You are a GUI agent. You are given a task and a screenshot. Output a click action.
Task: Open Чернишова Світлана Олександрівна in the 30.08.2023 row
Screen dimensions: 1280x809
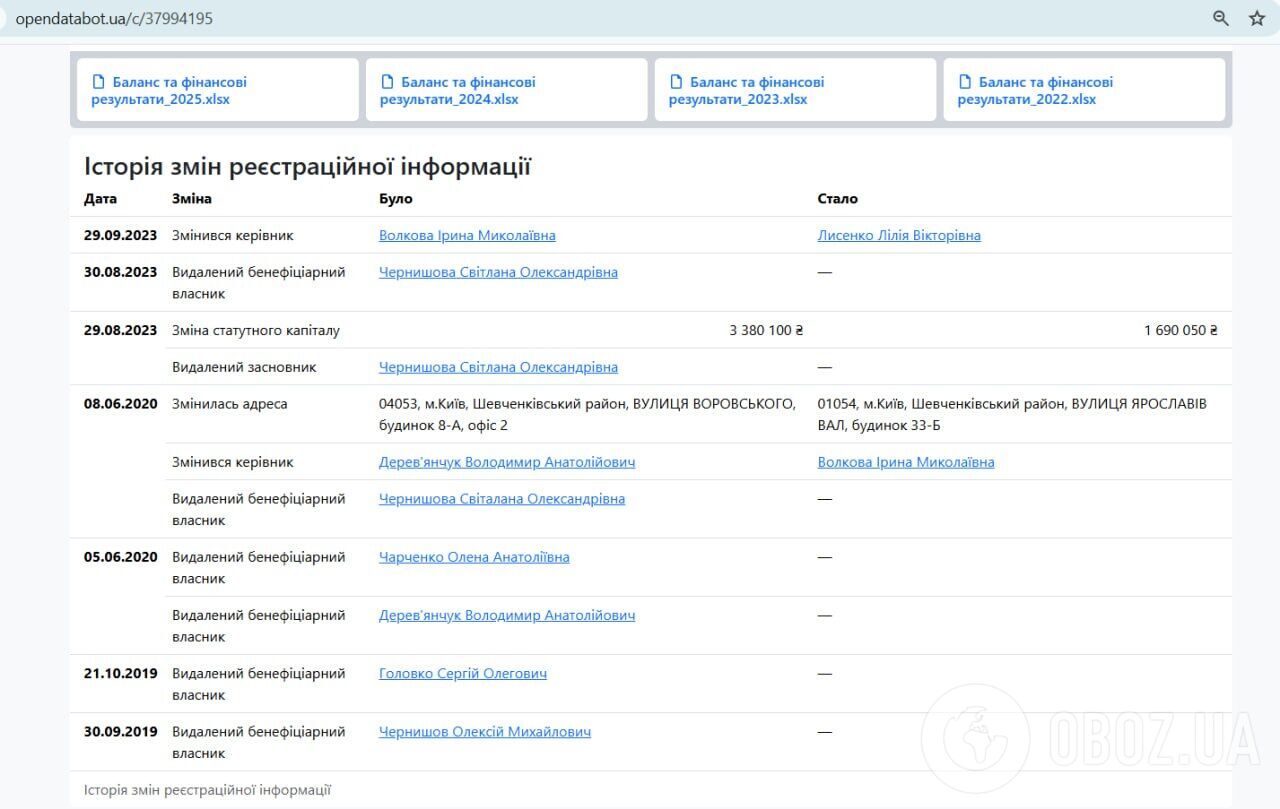click(498, 272)
